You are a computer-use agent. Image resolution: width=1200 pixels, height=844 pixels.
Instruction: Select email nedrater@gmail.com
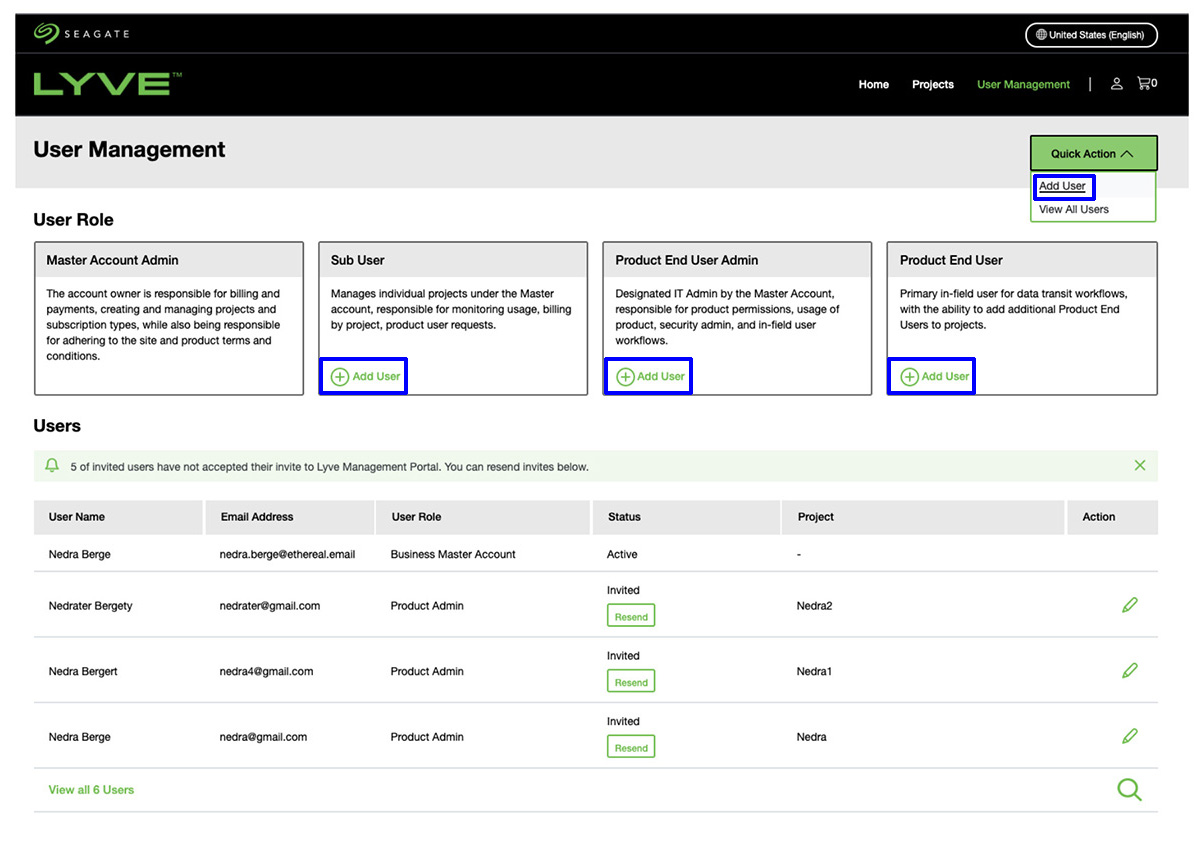pos(270,606)
